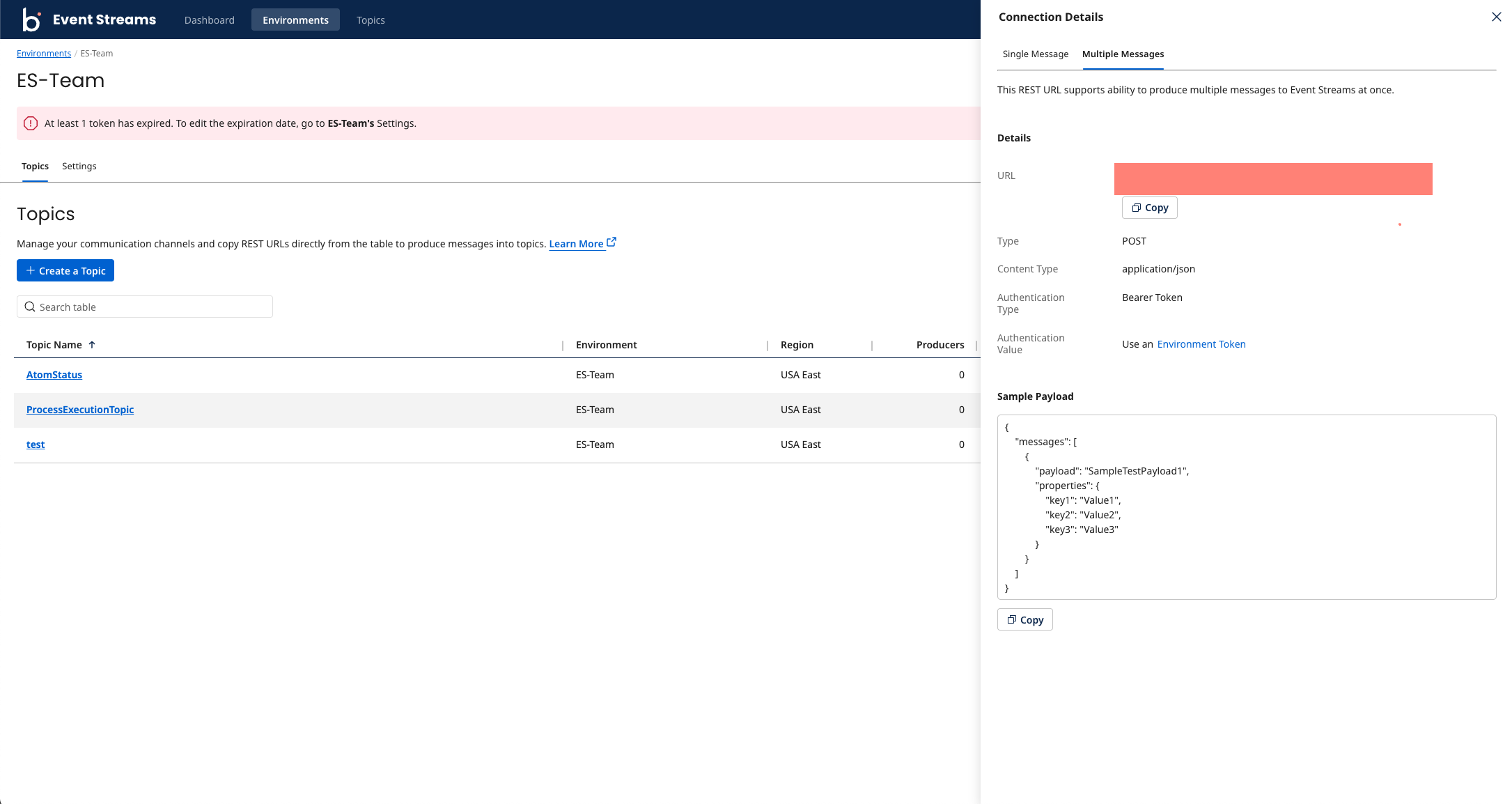1512x804 pixels.
Task: Go to Topics in the top navigation
Action: pyautogui.click(x=371, y=20)
